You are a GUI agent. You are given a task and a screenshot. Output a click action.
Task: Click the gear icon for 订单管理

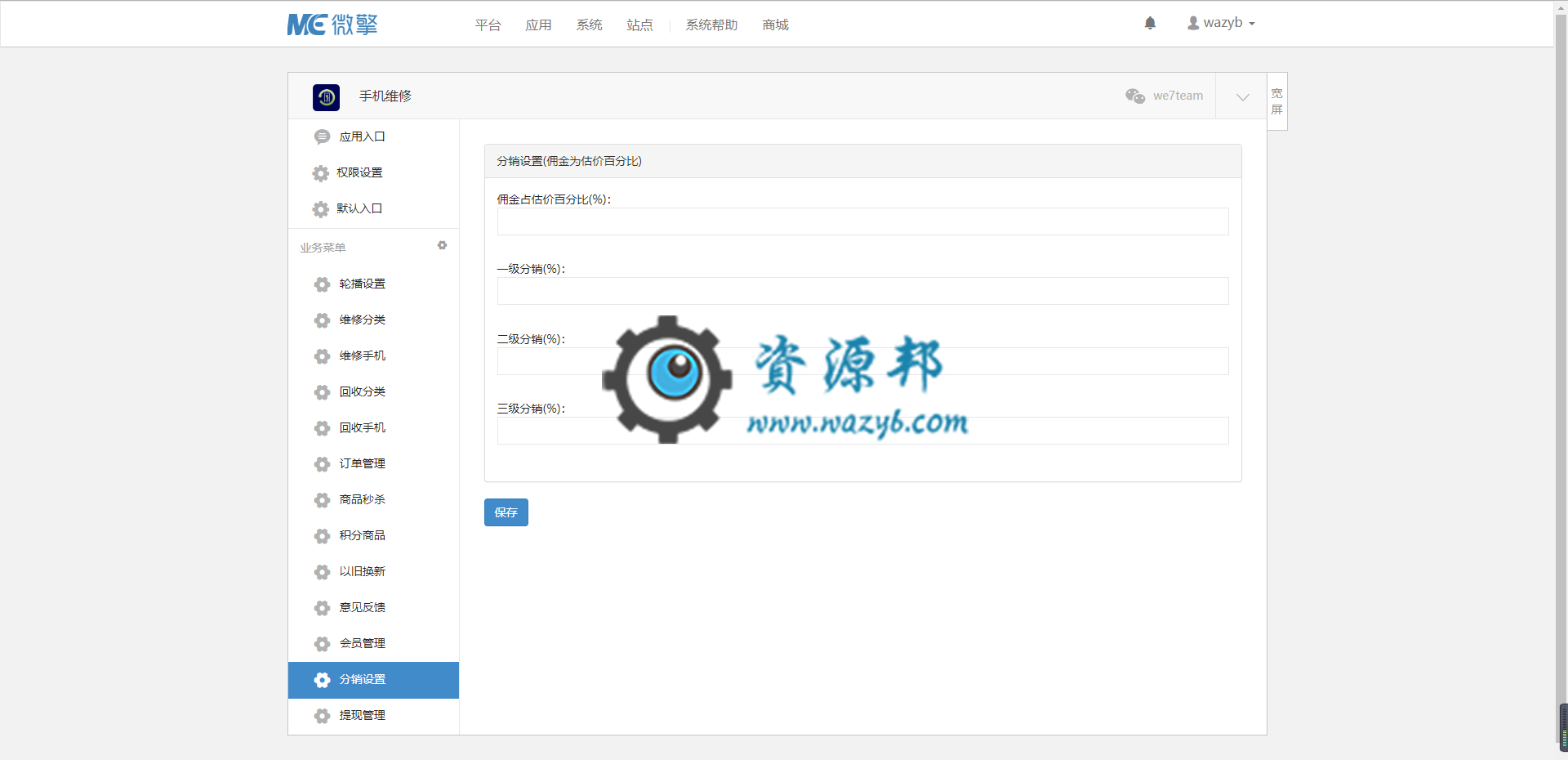(323, 464)
